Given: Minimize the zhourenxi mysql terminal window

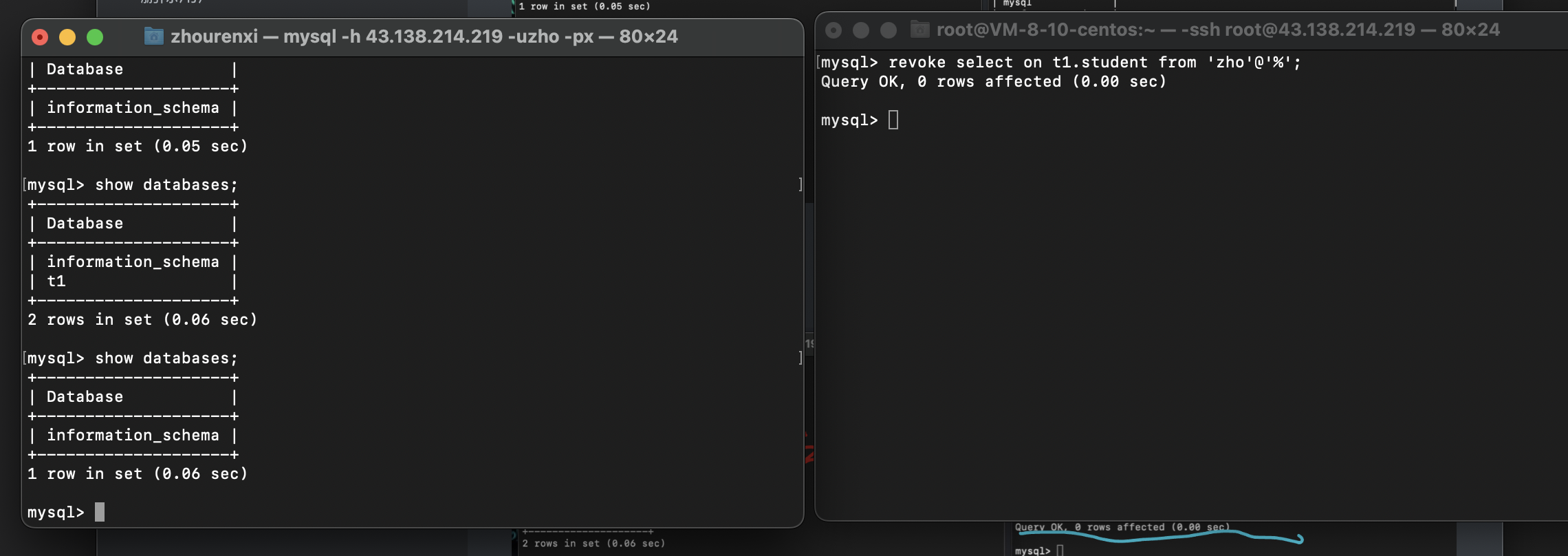Looking at the screenshot, I should coord(67,37).
